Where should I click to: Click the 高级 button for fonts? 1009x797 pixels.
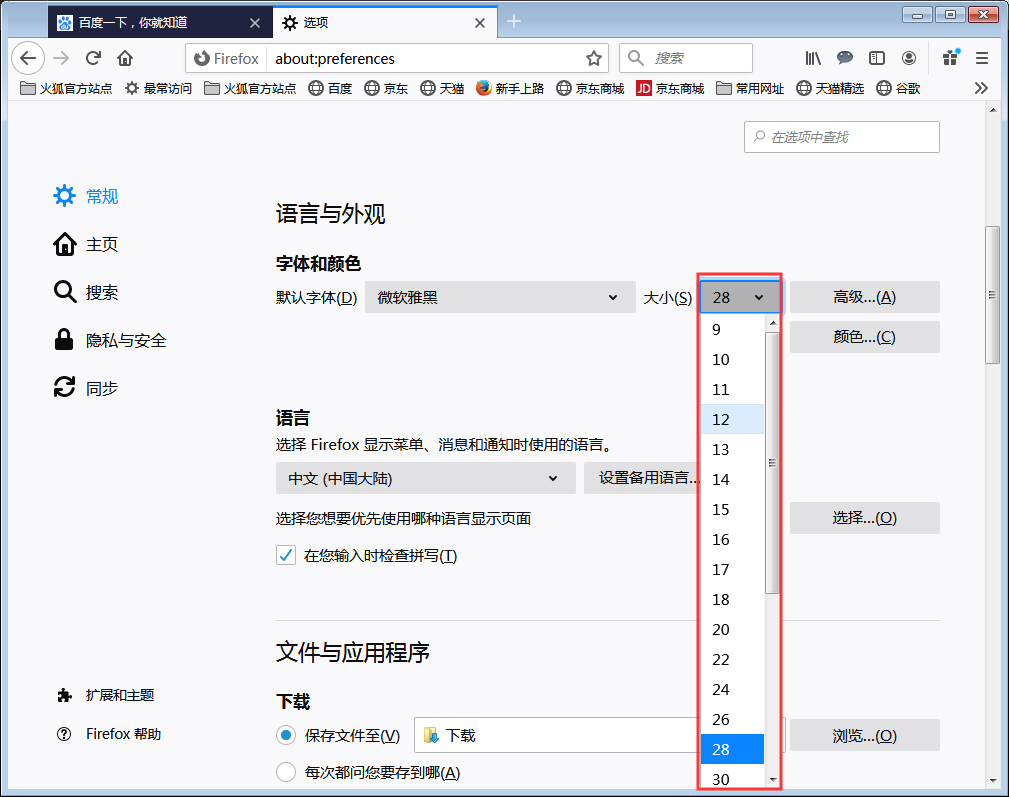(864, 297)
